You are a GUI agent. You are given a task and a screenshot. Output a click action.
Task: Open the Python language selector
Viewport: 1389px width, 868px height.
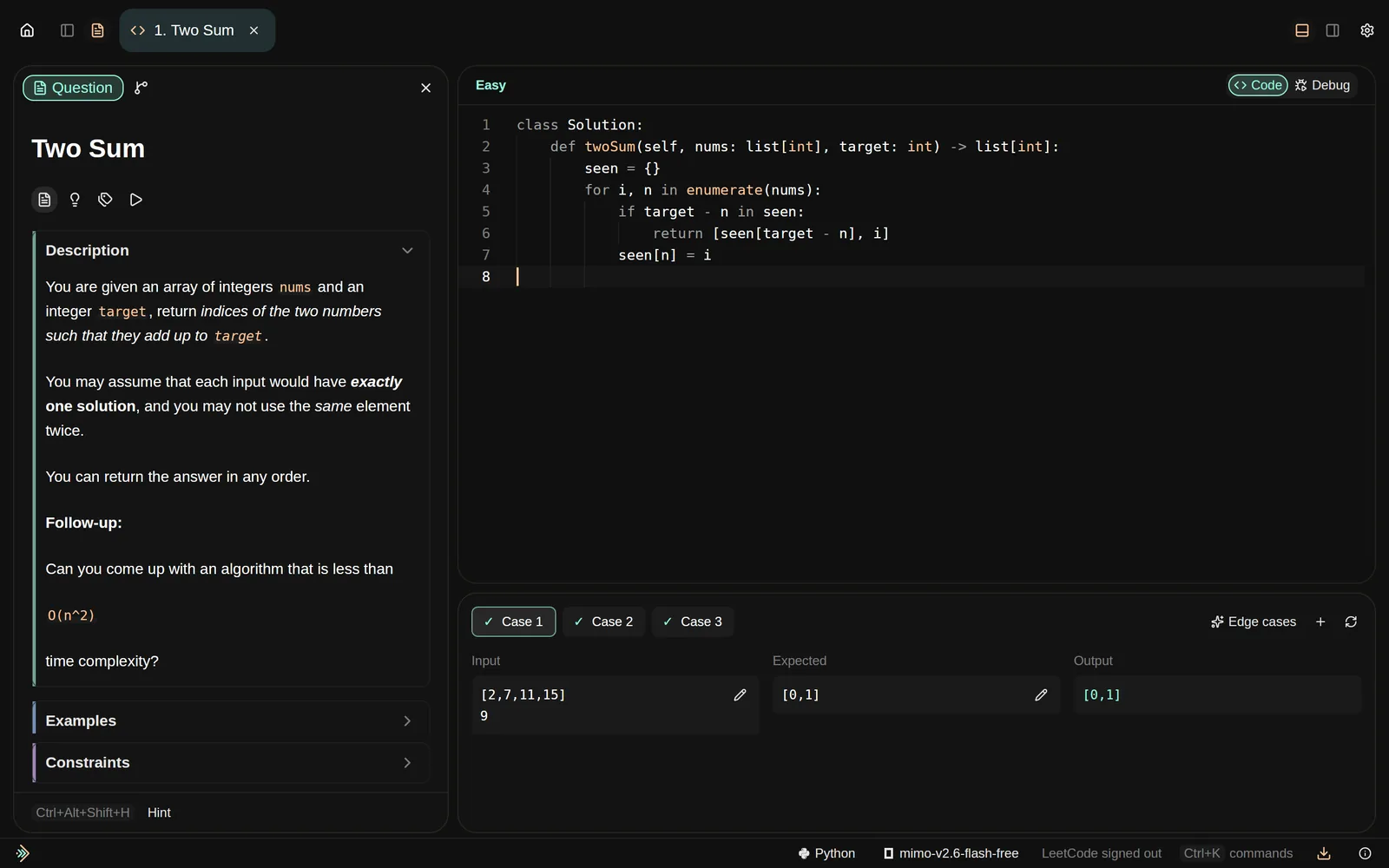click(x=826, y=853)
